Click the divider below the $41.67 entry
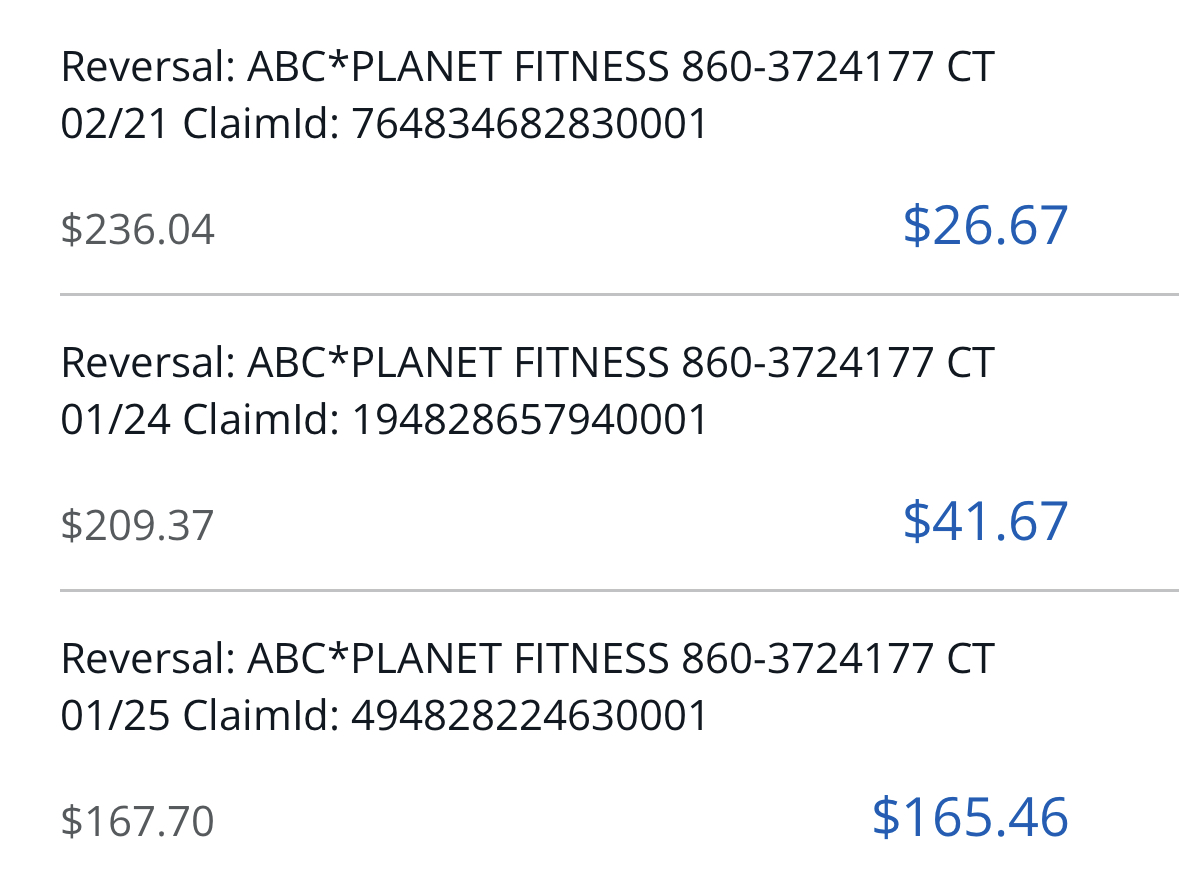Image resolution: width=1179 pixels, height=881 pixels. [x=619, y=591]
